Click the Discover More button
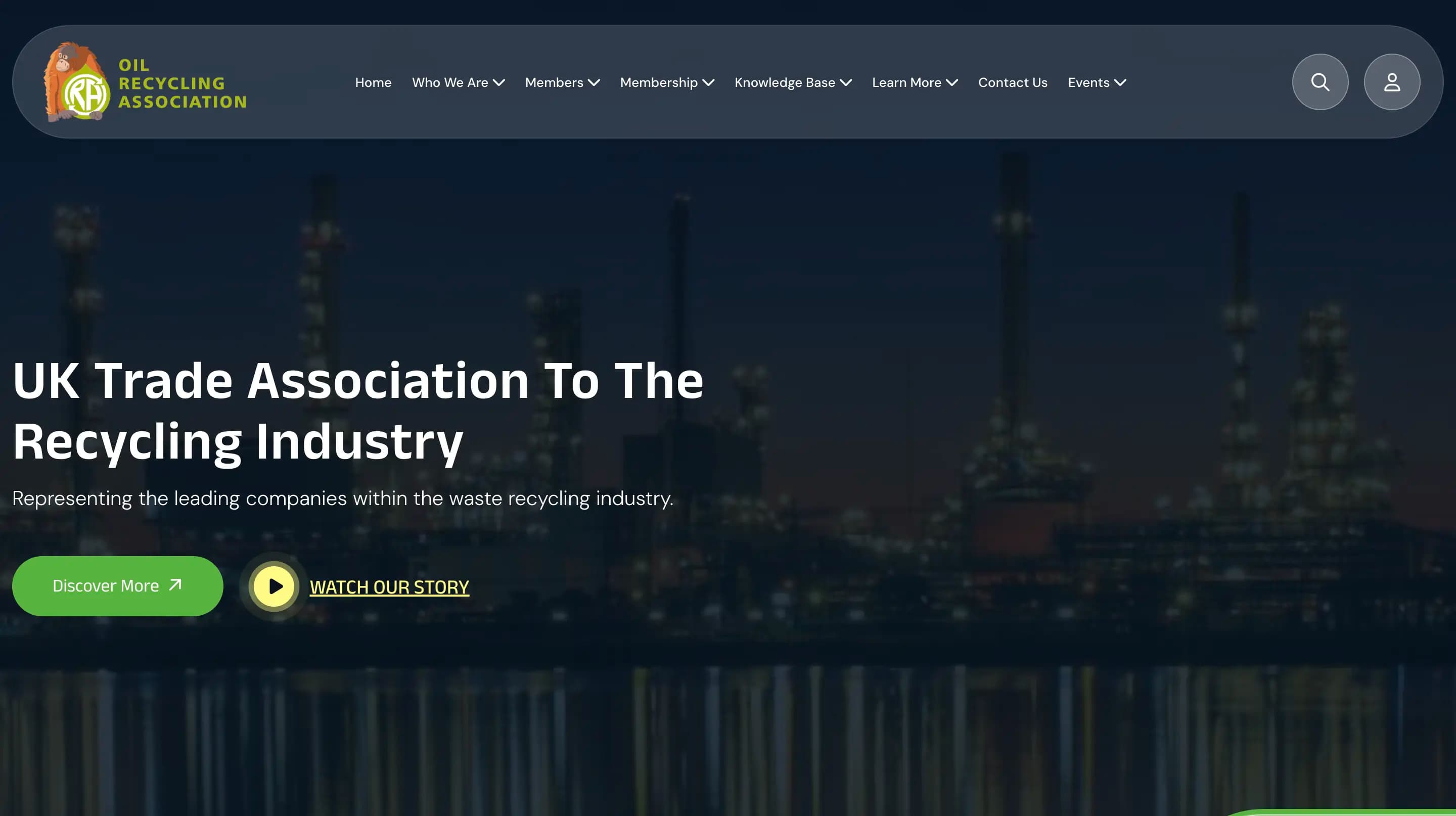Viewport: 1456px width, 816px height. [x=117, y=585]
